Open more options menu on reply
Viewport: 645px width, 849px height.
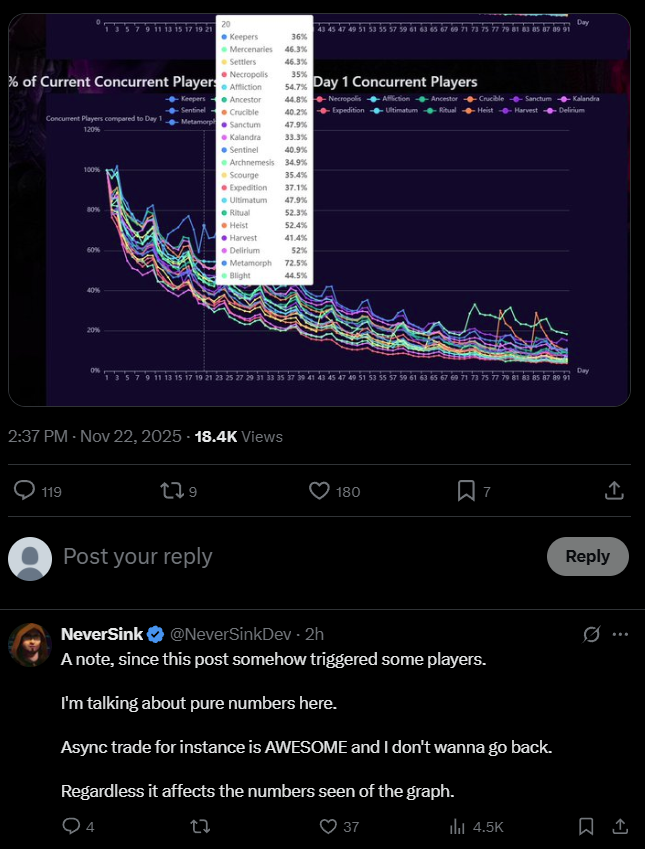(620, 634)
